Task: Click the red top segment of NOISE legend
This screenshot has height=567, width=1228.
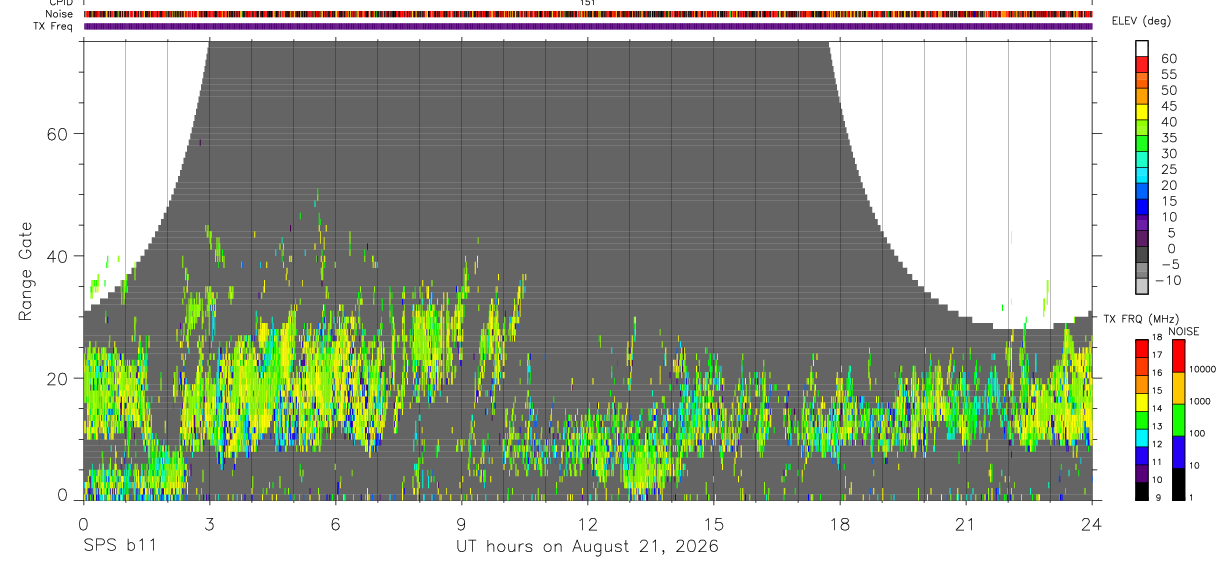Action: (1178, 356)
